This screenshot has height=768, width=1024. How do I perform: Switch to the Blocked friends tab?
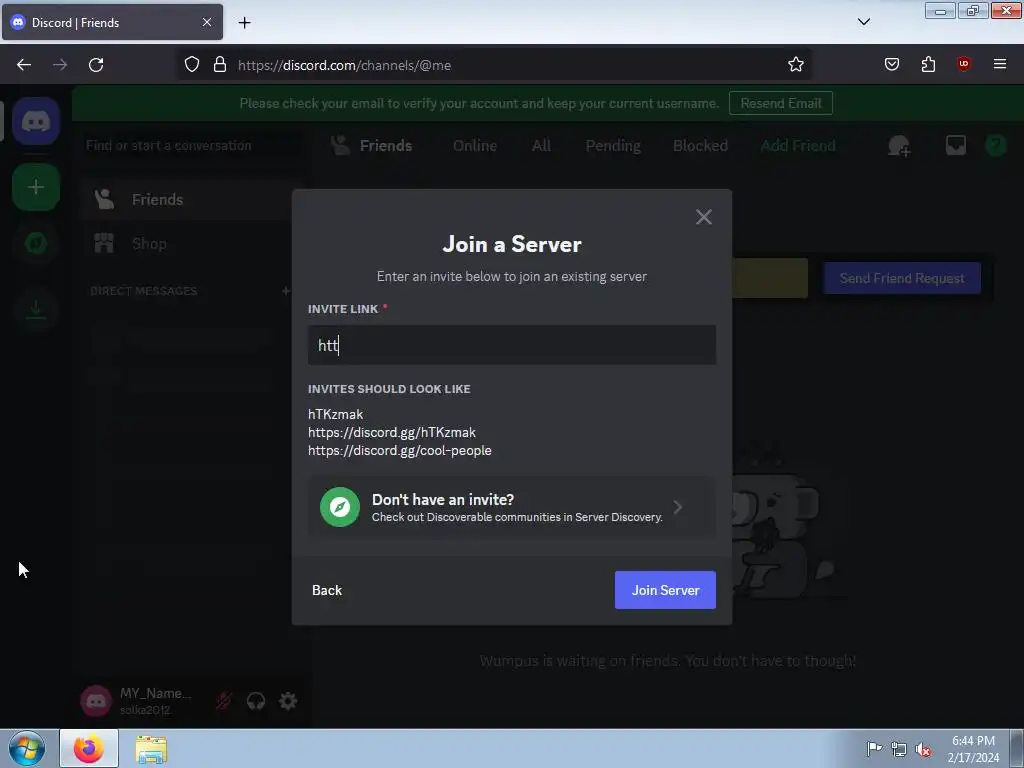700,146
